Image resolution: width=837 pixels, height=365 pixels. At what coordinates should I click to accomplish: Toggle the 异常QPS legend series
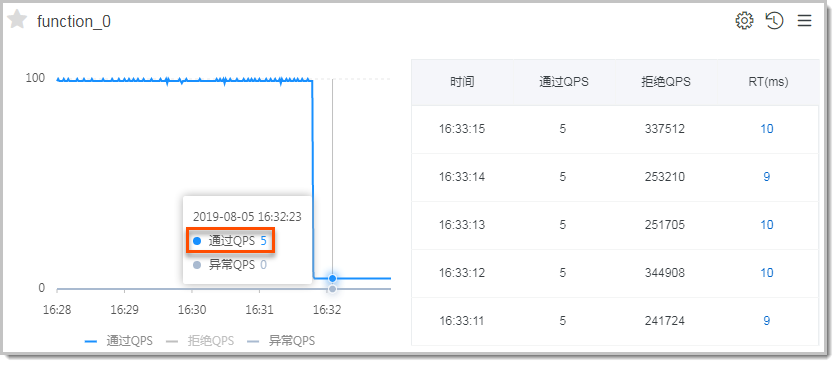point(281,340)
